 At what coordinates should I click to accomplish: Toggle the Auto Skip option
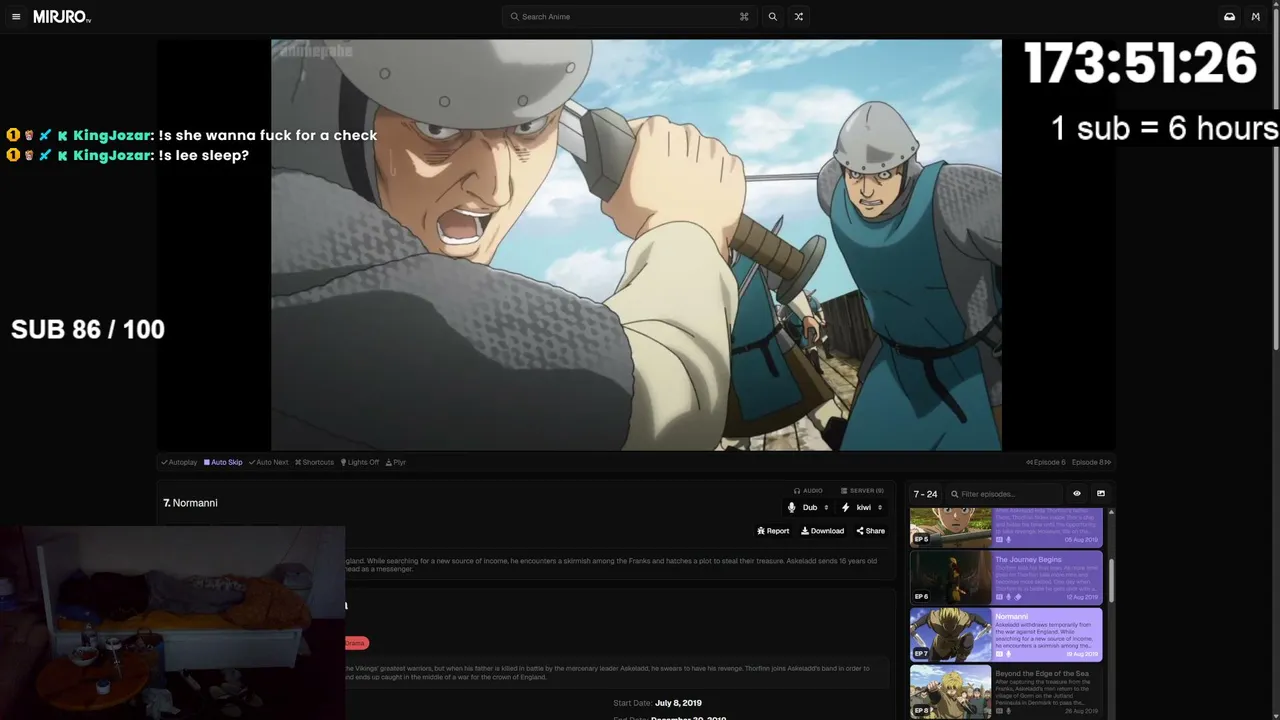tap(223, 462)
